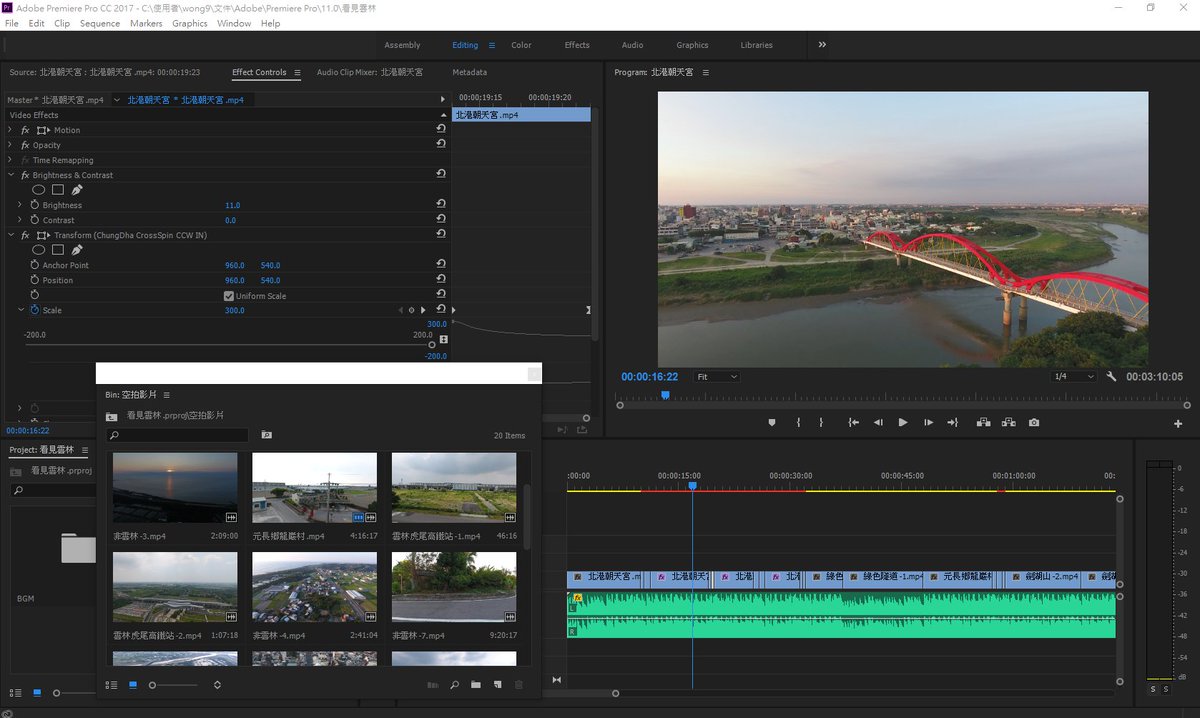
Task: Toggle the Position animation stopwatch
Action: (34, 280)
